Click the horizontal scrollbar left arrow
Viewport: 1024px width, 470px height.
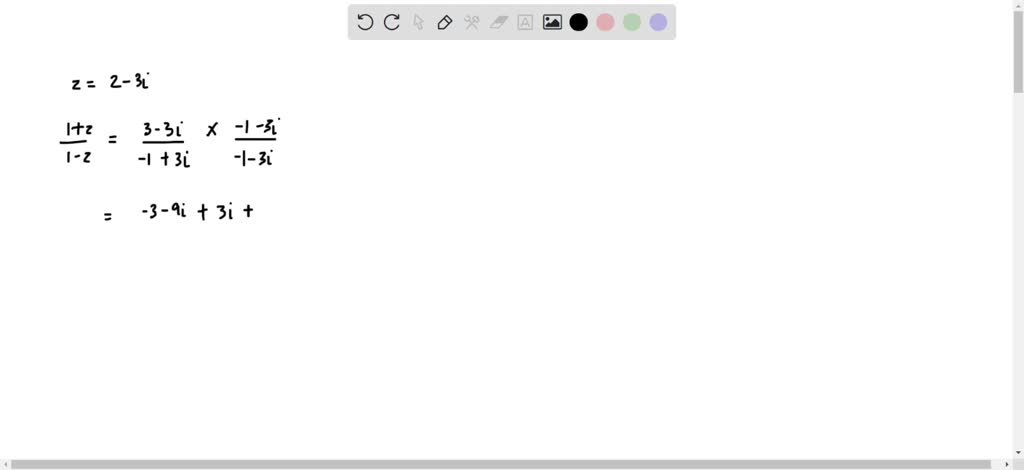5,465
